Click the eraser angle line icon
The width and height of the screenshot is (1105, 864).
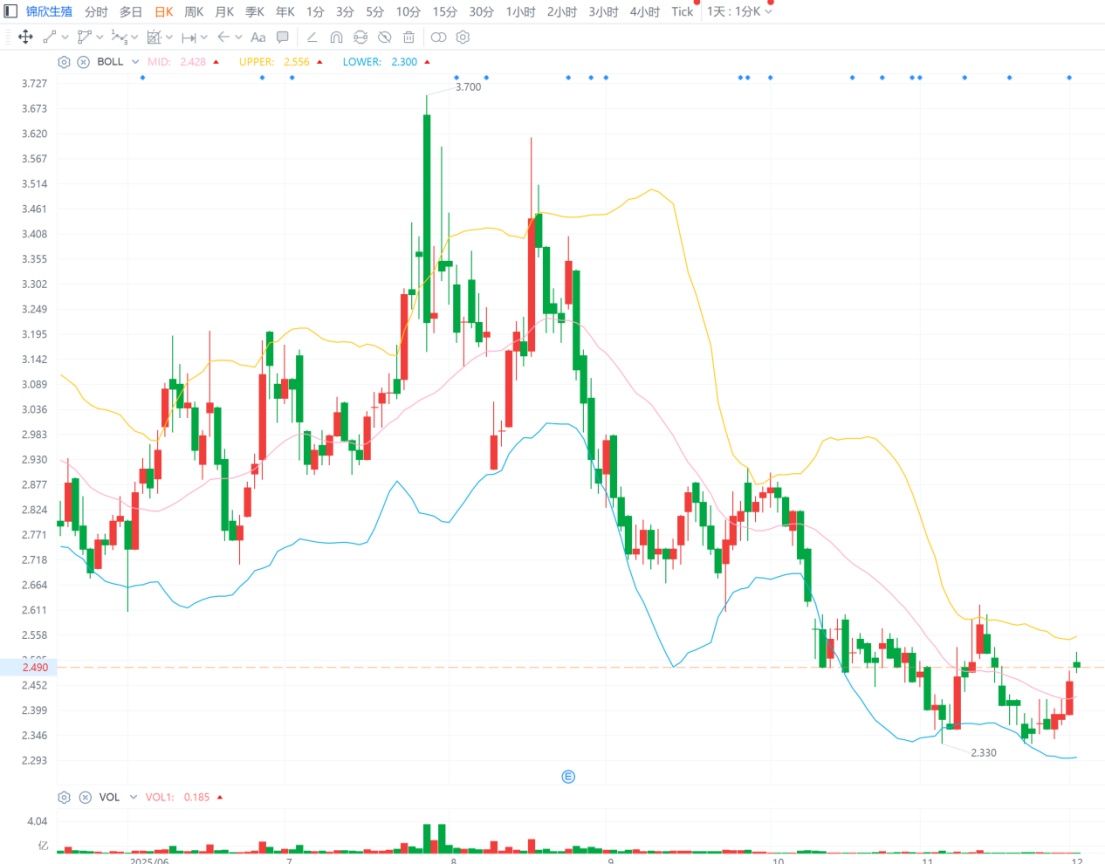tap(311, 37)
